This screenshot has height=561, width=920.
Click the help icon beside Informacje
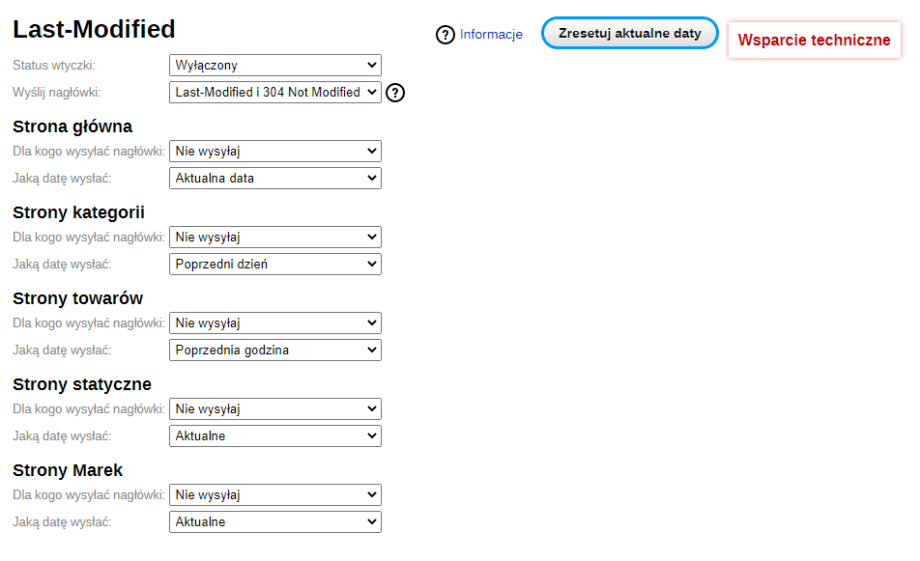pyautogui.click(x=445, y=35)
